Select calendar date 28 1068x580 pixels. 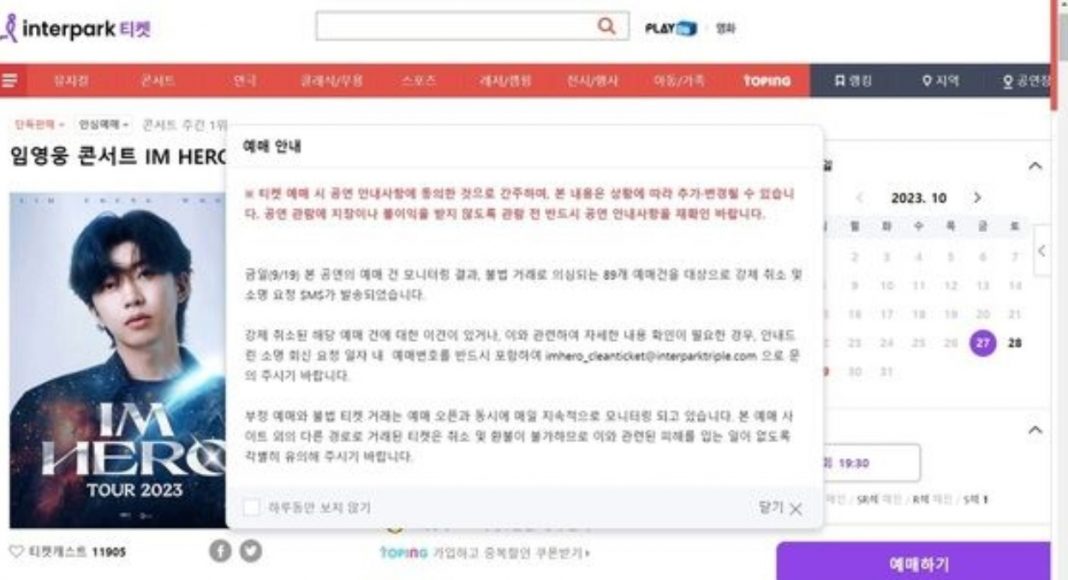pos(1014,342)
